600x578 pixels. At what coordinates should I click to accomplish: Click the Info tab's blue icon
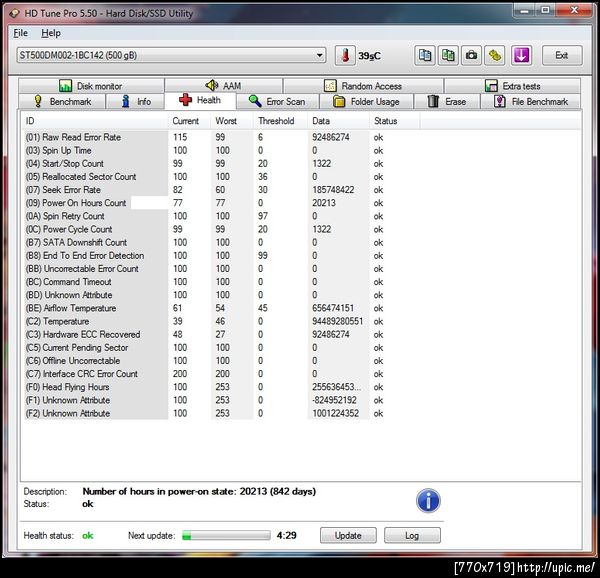coord(126,101)
